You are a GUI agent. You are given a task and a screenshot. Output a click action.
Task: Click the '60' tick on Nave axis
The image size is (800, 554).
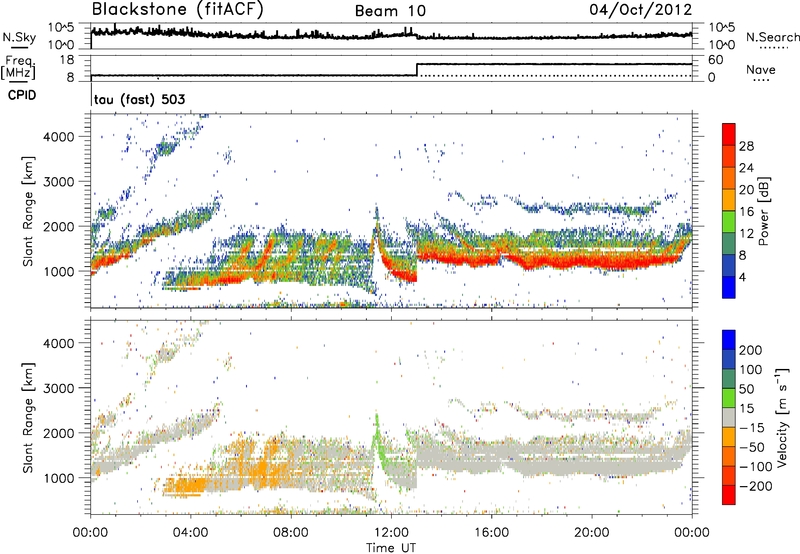point(715,60)
